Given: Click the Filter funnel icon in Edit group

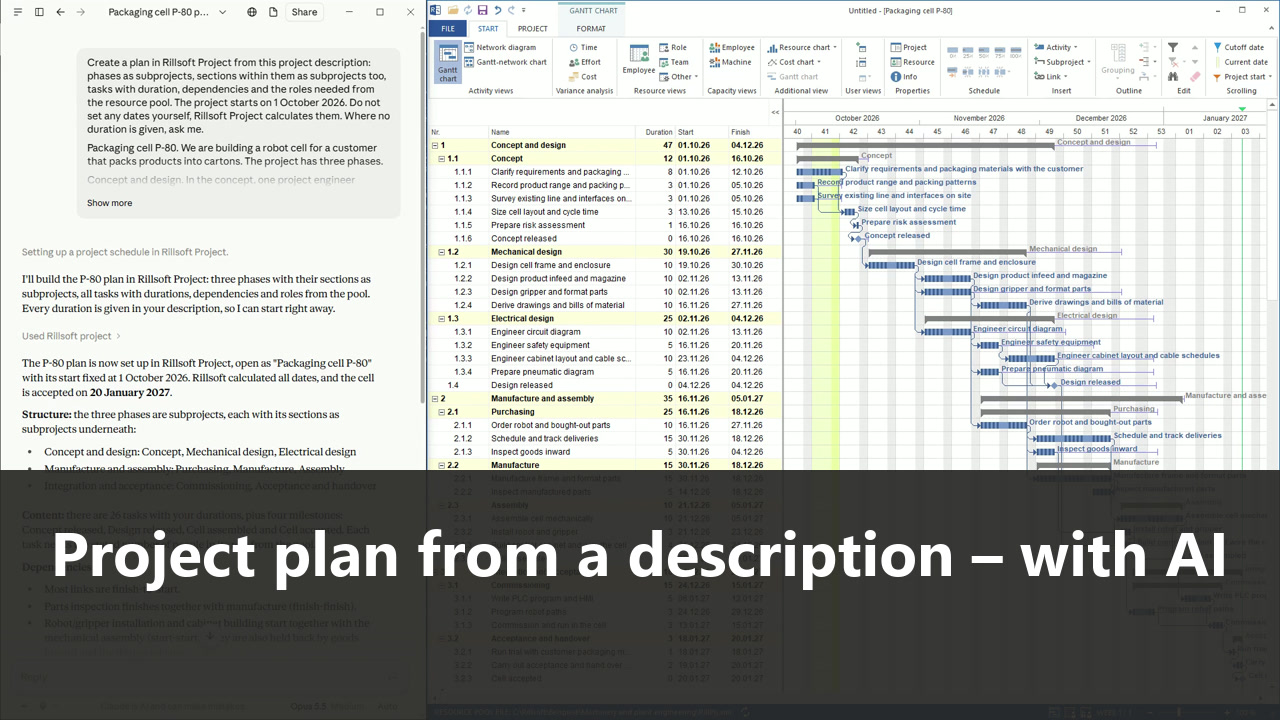Looking at the screenshot, I should pyautogui.click(x=1173, y=48).
